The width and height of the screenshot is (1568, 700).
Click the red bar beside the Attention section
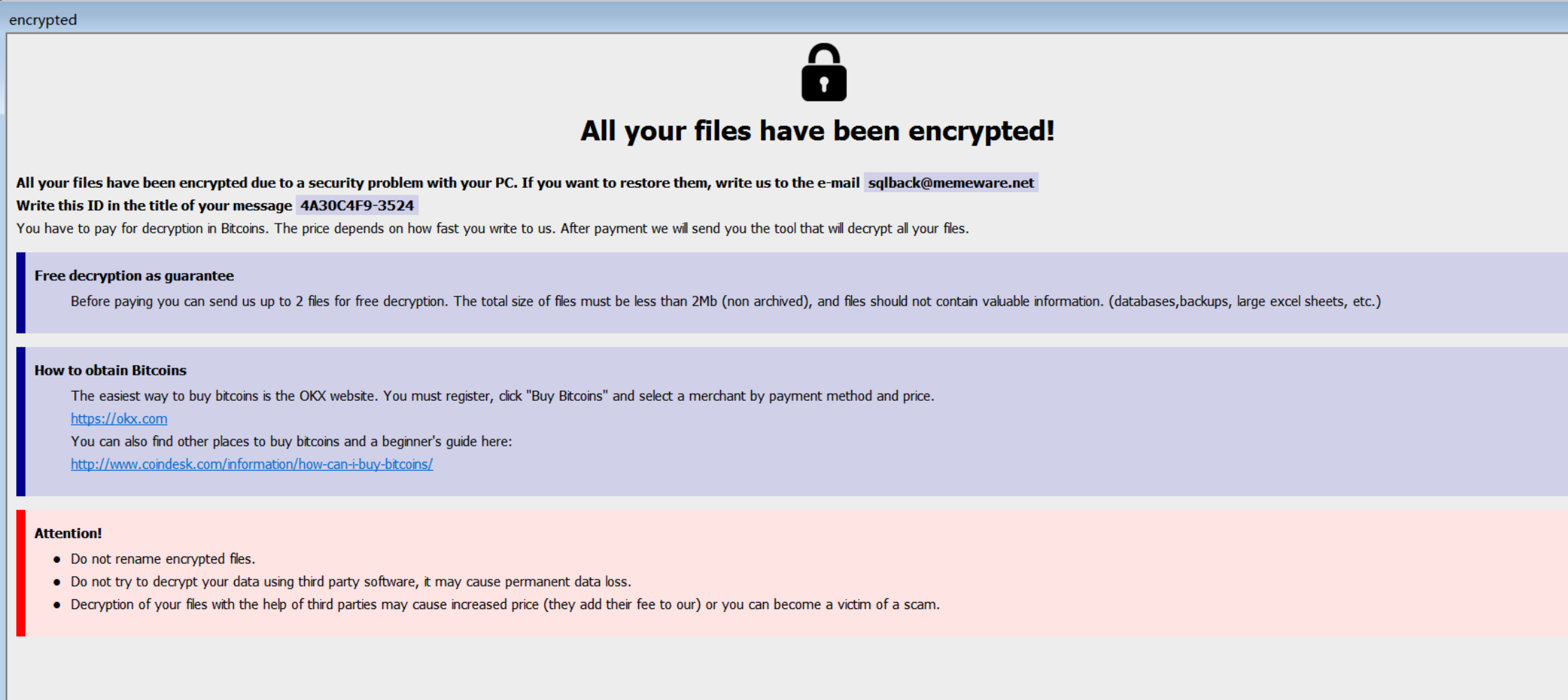(21, 573)
